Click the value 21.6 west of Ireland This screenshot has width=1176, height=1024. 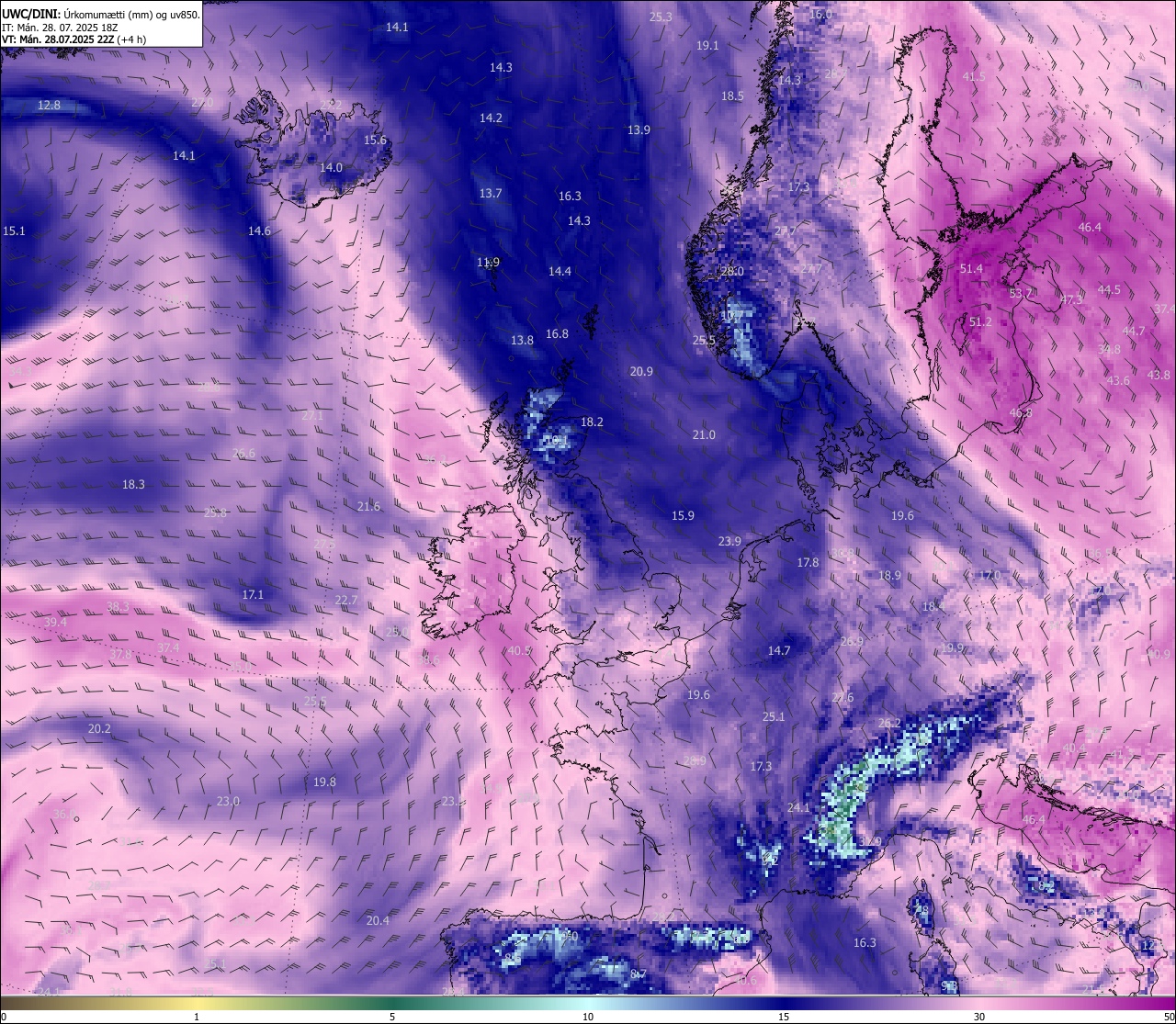pos(368,507)
